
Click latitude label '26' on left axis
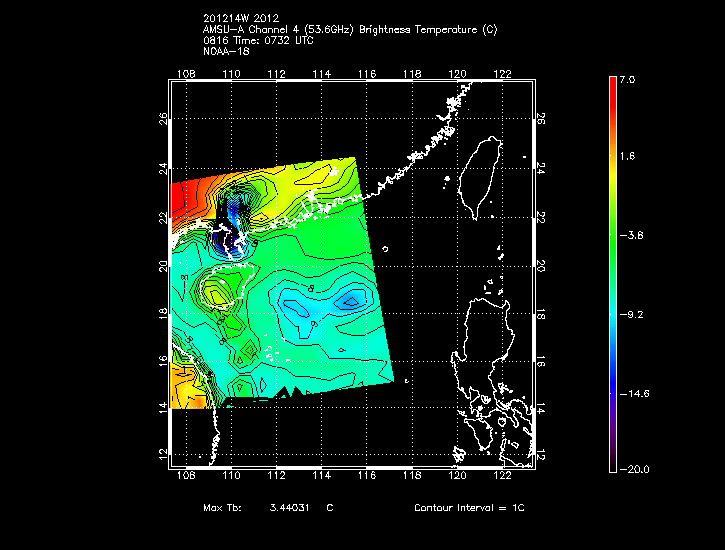coord(163,119)
